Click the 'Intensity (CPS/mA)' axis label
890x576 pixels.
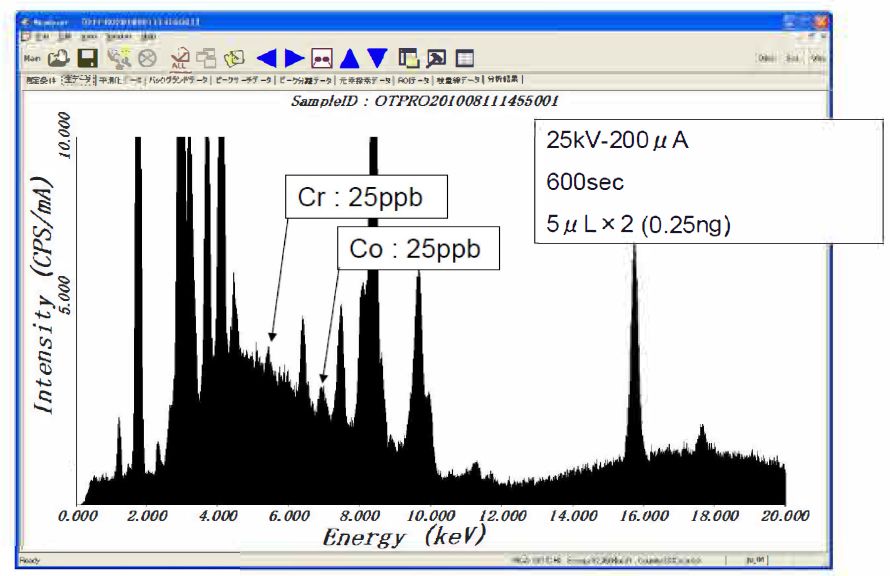pos(43,295)
